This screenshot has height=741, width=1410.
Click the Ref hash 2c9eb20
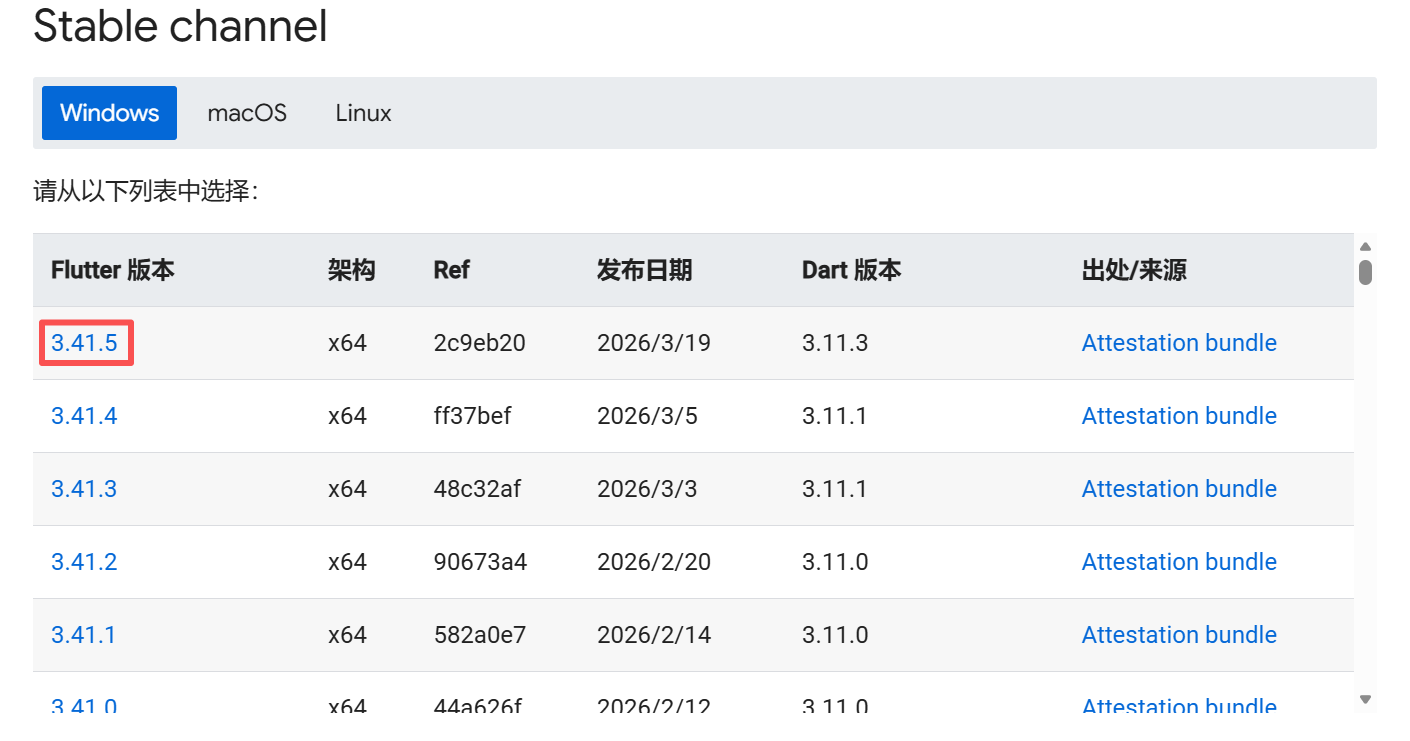(480, 343)
